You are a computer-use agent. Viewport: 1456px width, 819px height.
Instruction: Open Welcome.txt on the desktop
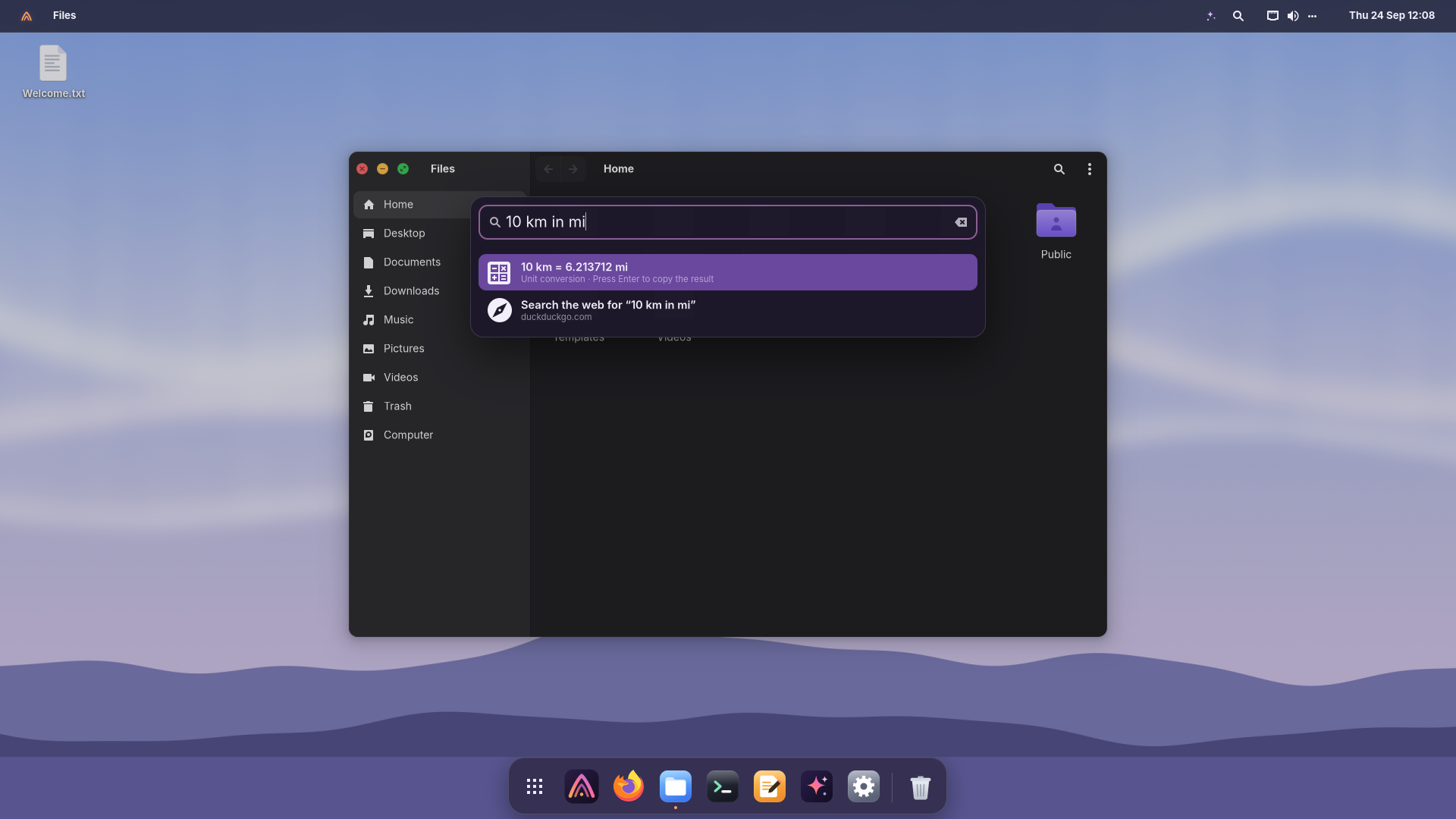[x=53, y=72]
